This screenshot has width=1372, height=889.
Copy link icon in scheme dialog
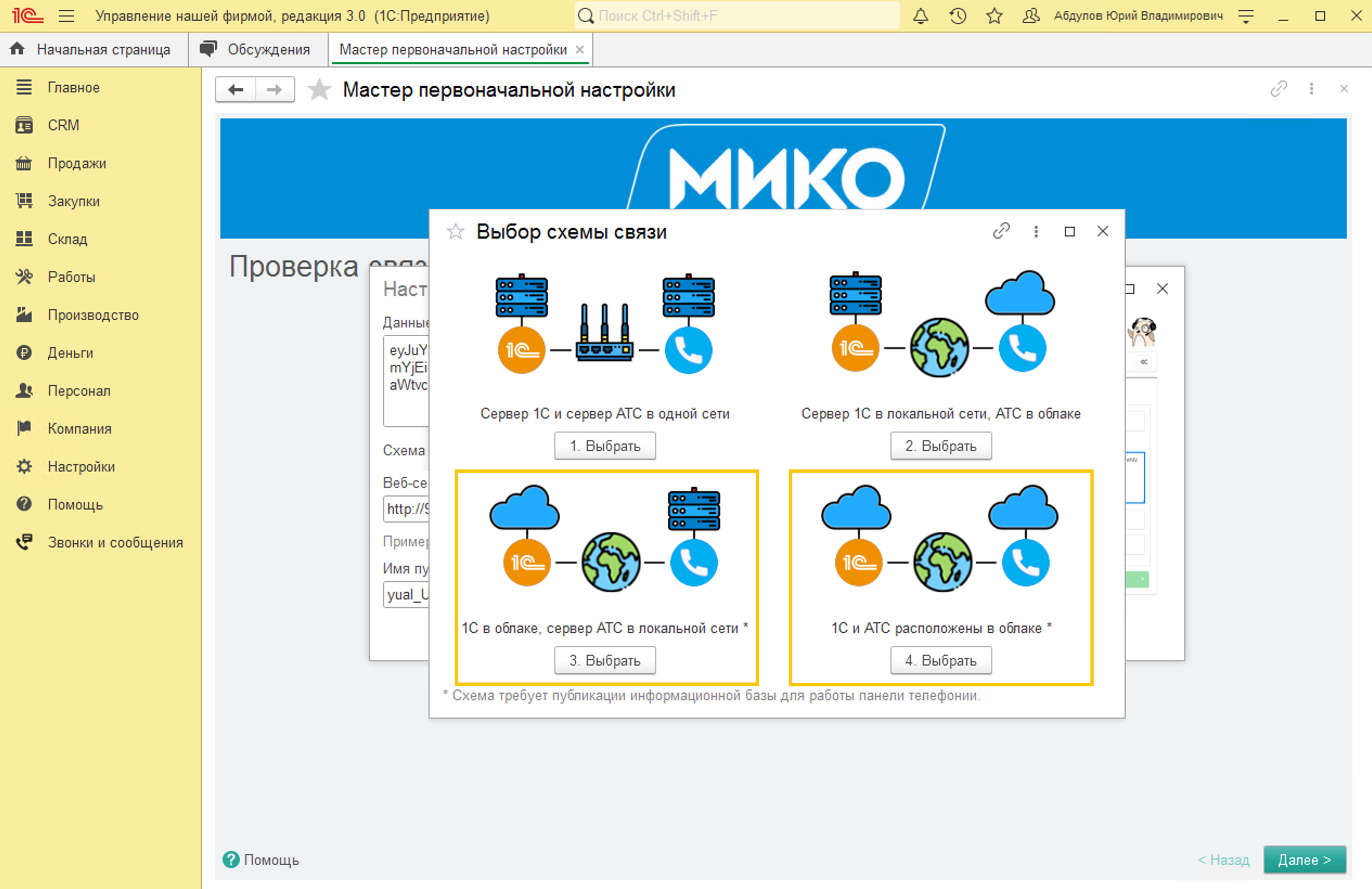1001,231
